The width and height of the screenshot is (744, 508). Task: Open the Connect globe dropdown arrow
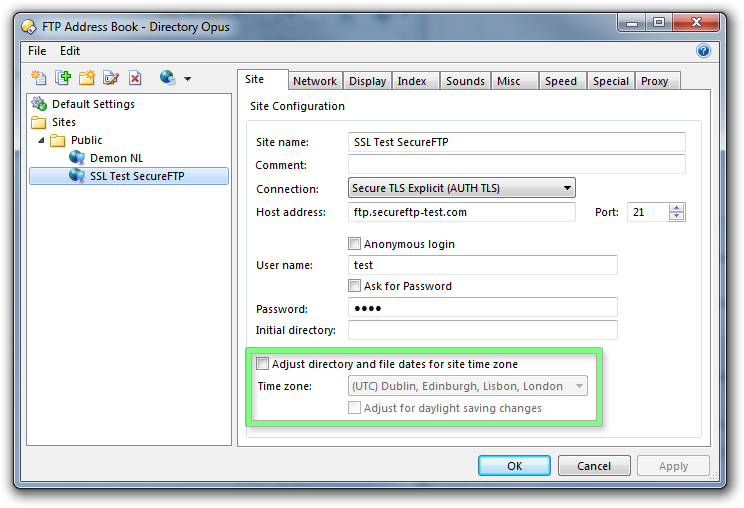point(187,79)
